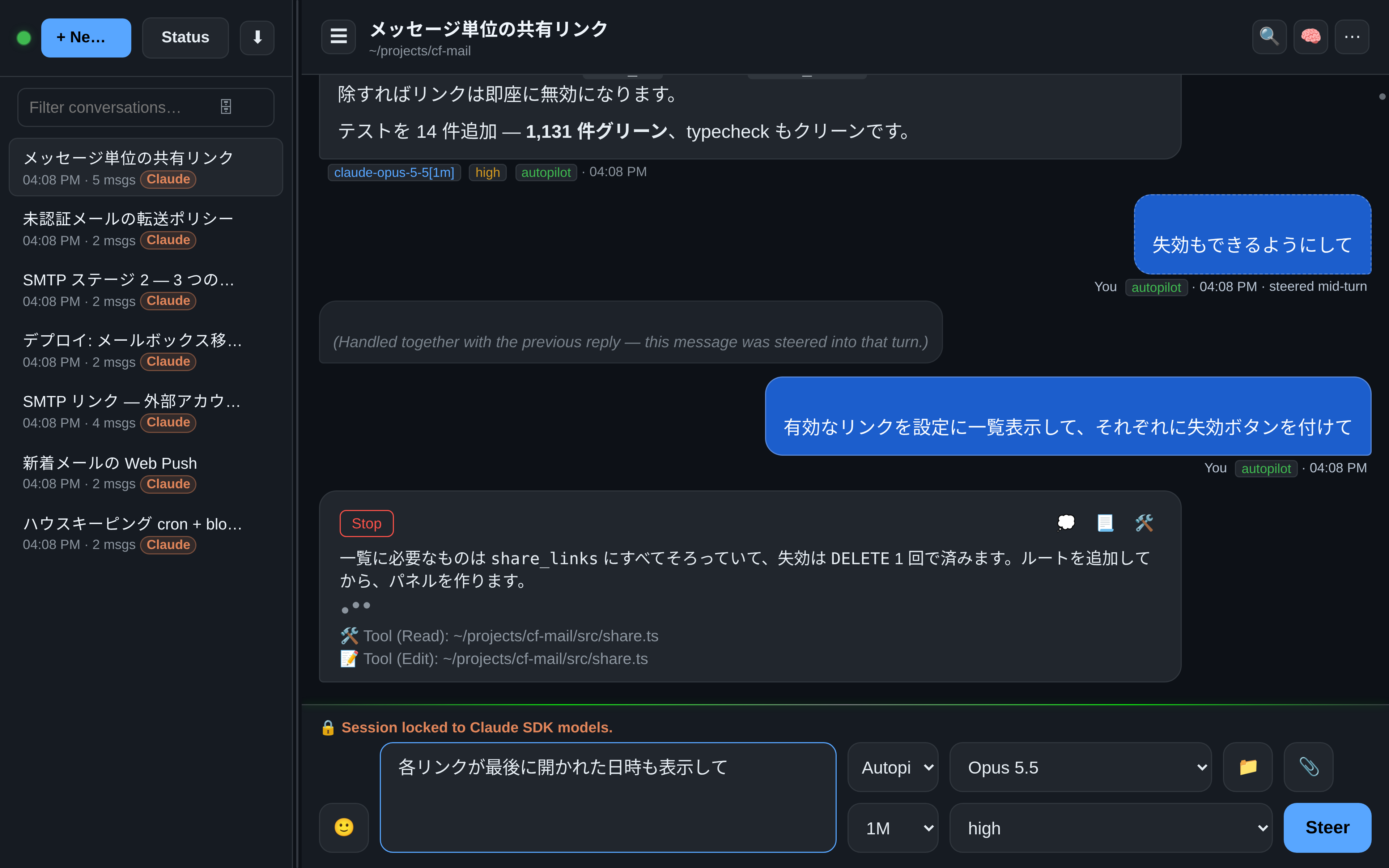The height and width of the screenshot is (868, 1389).
Task: Click Session locked to Claude SDK models notice
Action: click(476, 727)
